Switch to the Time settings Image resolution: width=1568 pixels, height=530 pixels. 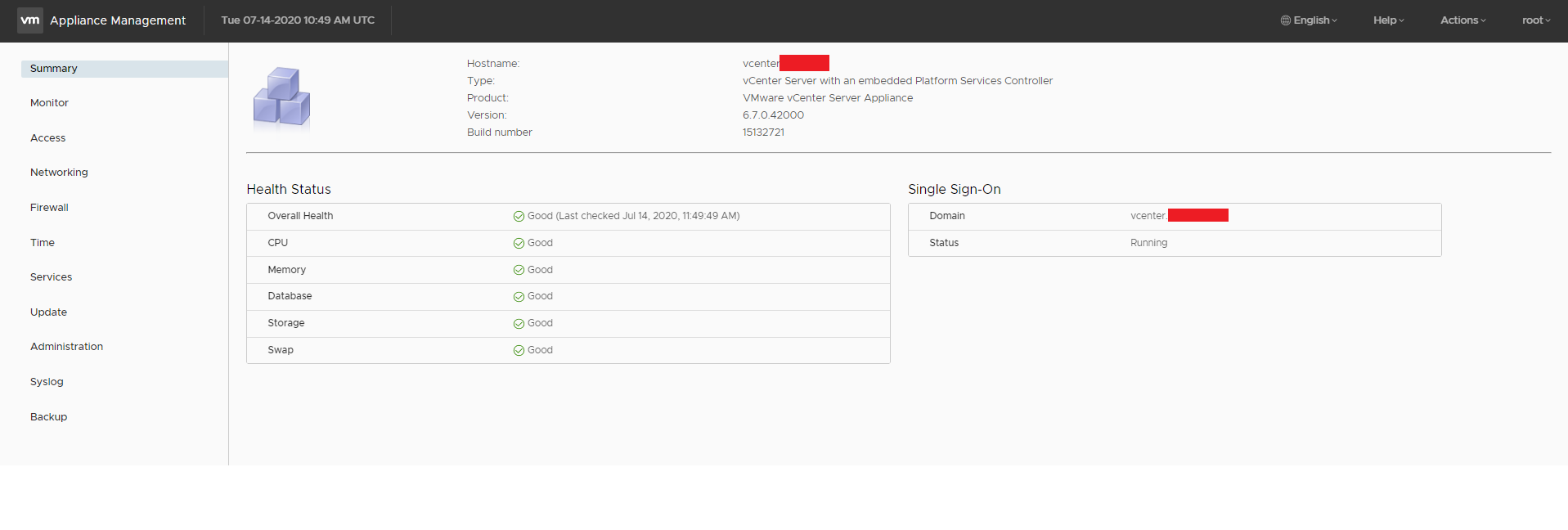(x=43, y=243)
